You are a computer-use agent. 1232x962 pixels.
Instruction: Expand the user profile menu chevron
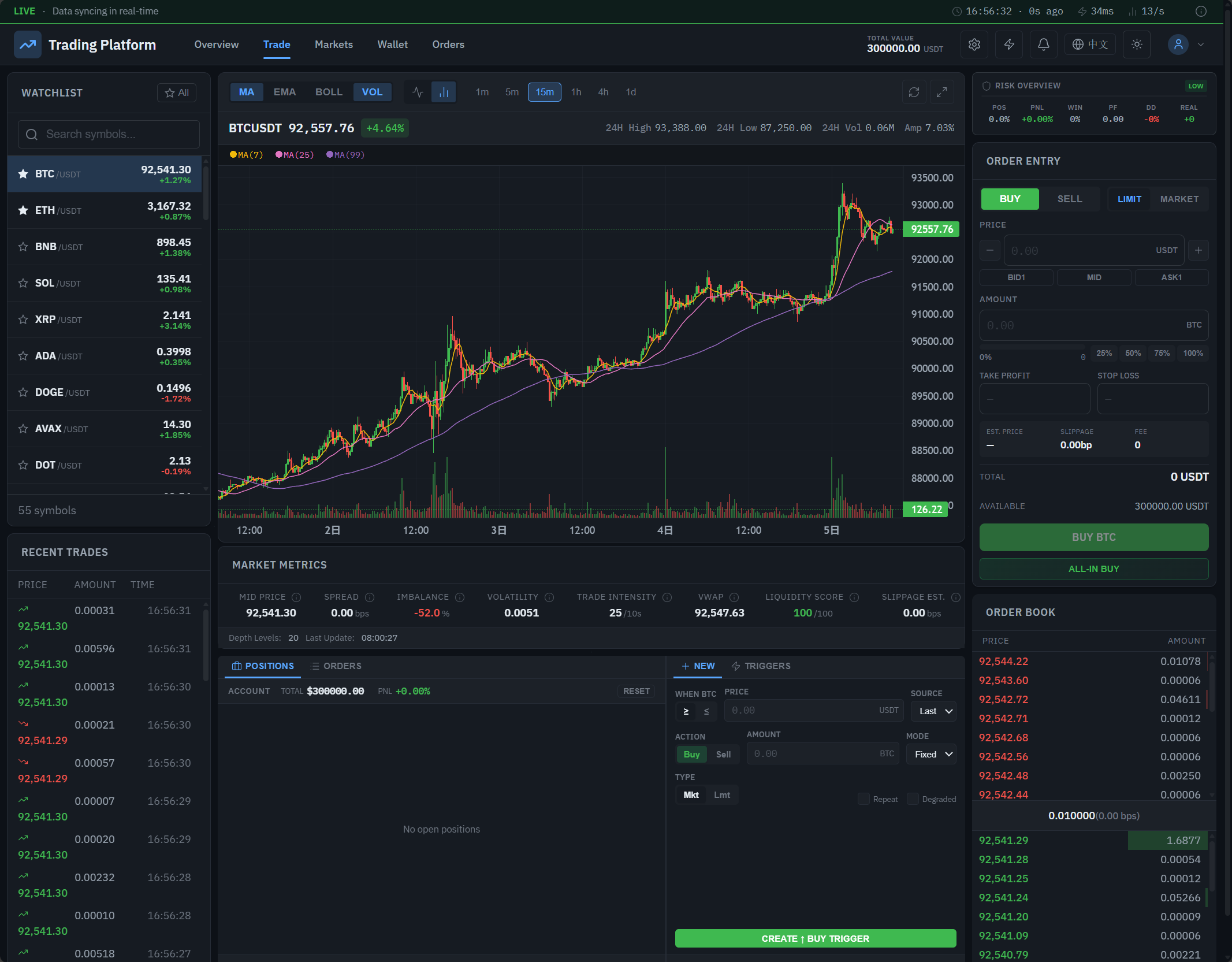click(1201, 44)
